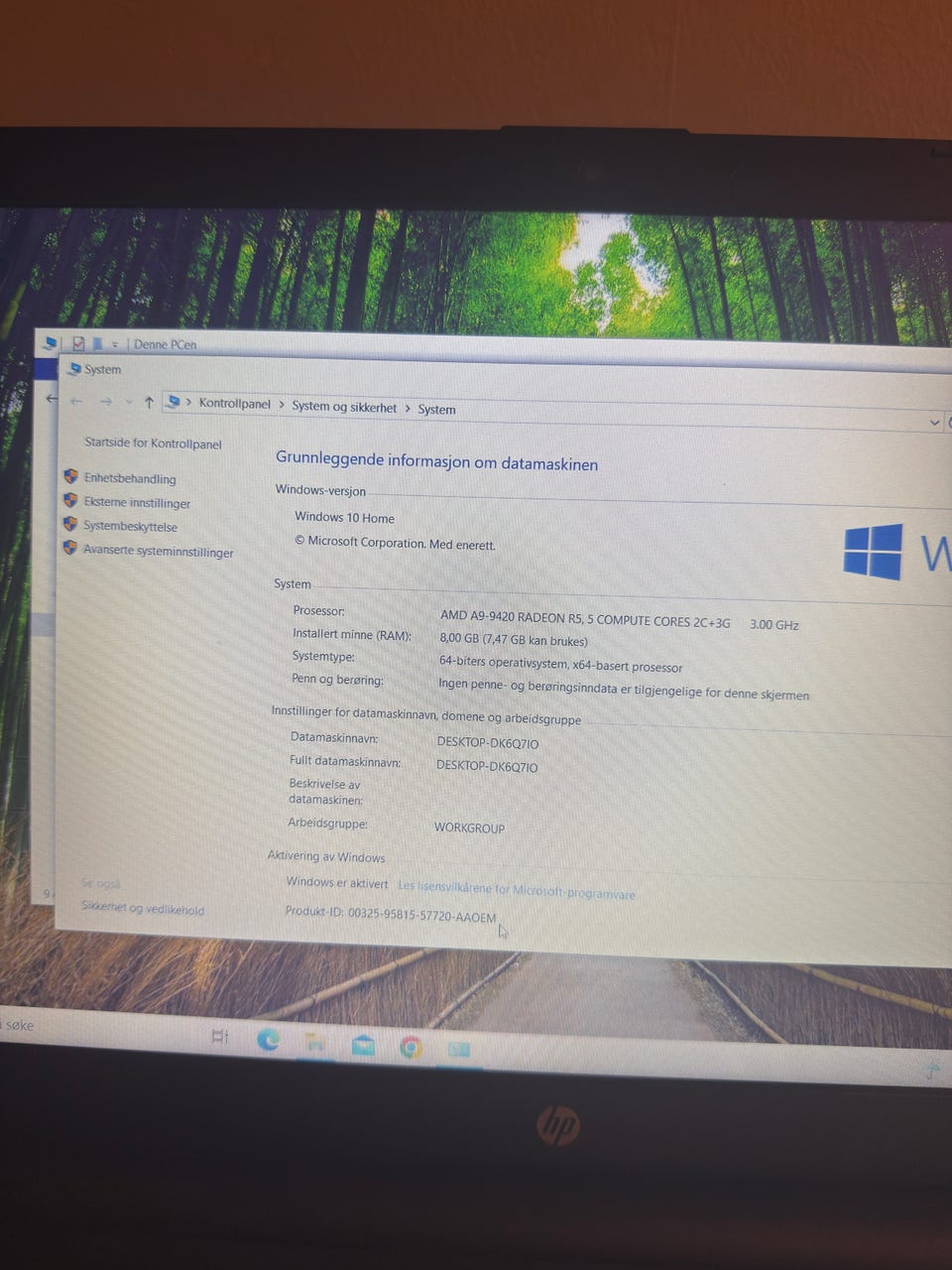952x1270 pixels.
Task: Launch Google Chrome from taskbar
Action: point(411,1047)
